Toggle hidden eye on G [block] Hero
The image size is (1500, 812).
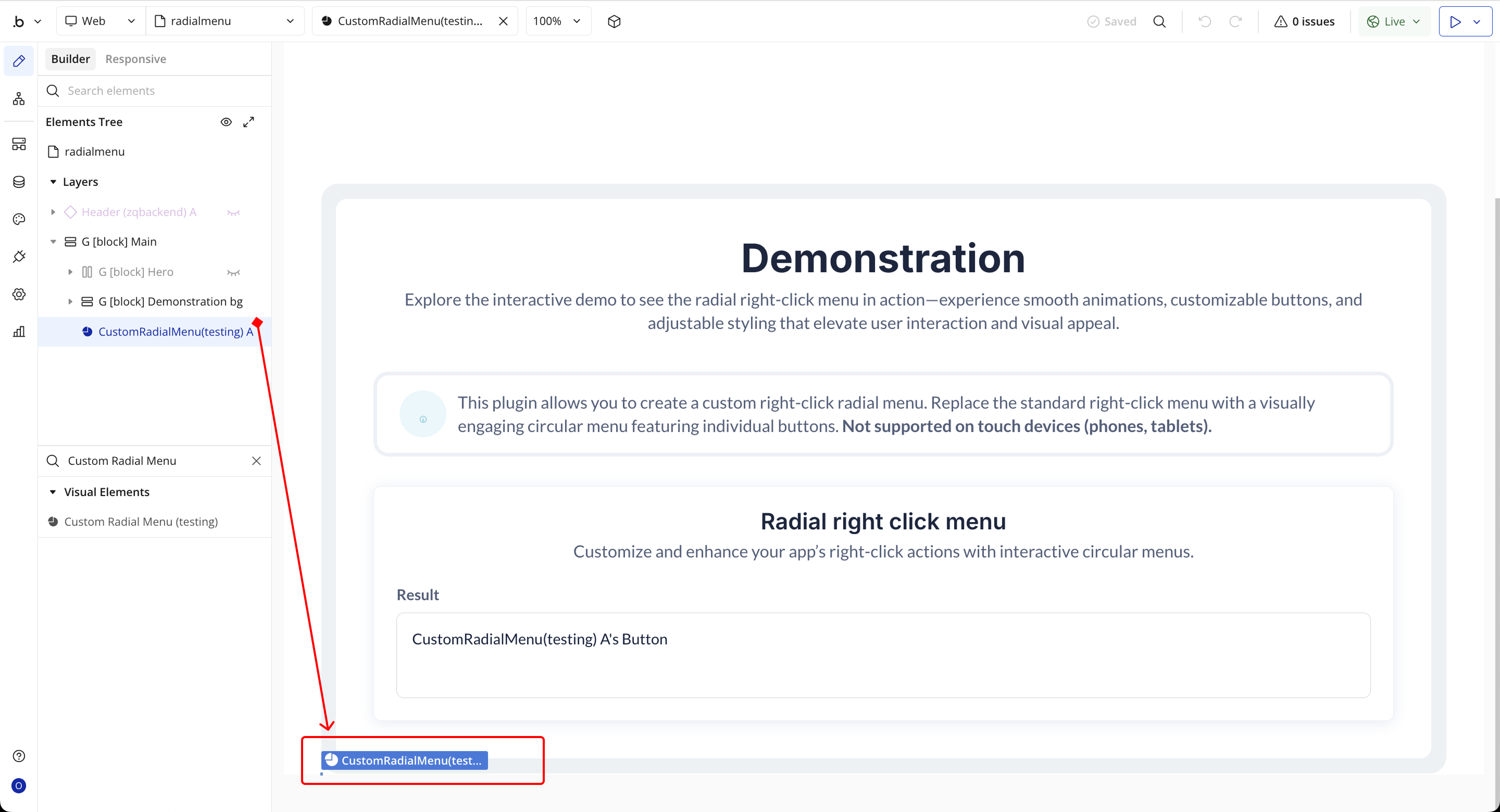tap(233, 272)
